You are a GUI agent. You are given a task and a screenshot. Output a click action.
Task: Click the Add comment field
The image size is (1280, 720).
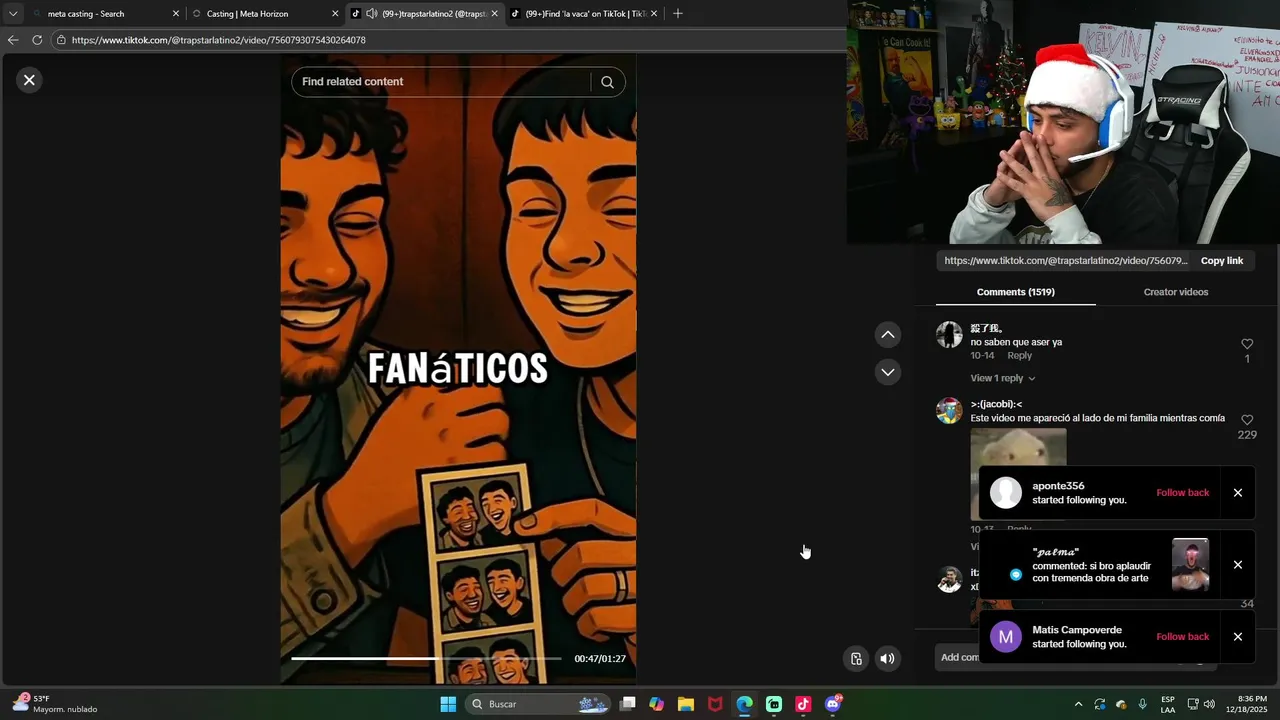(x=960, y=657)
